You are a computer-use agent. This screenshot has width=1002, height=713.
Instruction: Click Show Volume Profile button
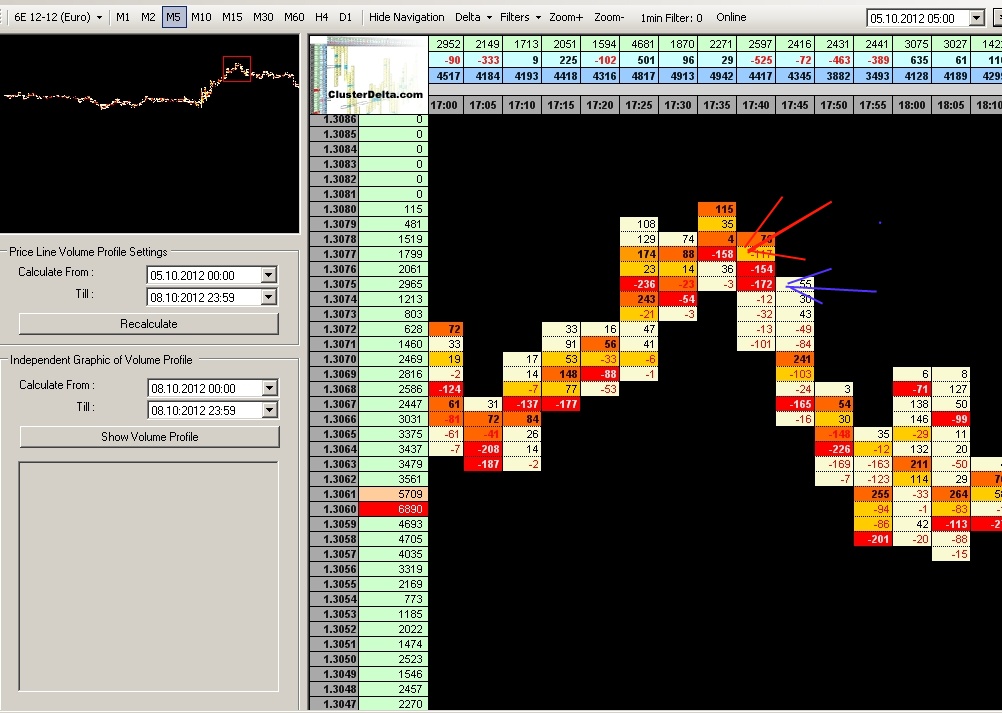click(x=150, y=437)
